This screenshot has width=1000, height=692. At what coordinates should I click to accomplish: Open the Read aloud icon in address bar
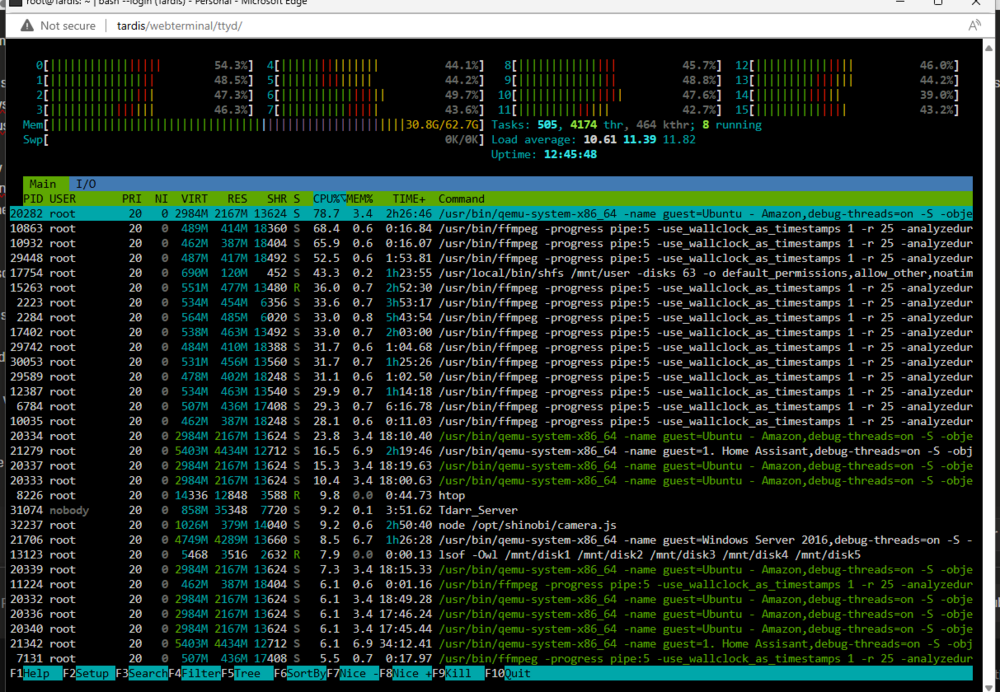click(974, 26)
